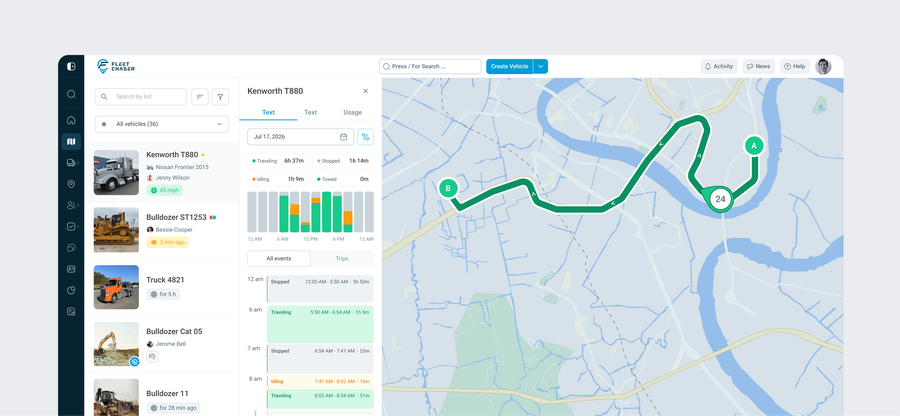This screenshot has width=900, height=416.
Task: Click the 45 mph speed badge
Action: pos(164,190)
